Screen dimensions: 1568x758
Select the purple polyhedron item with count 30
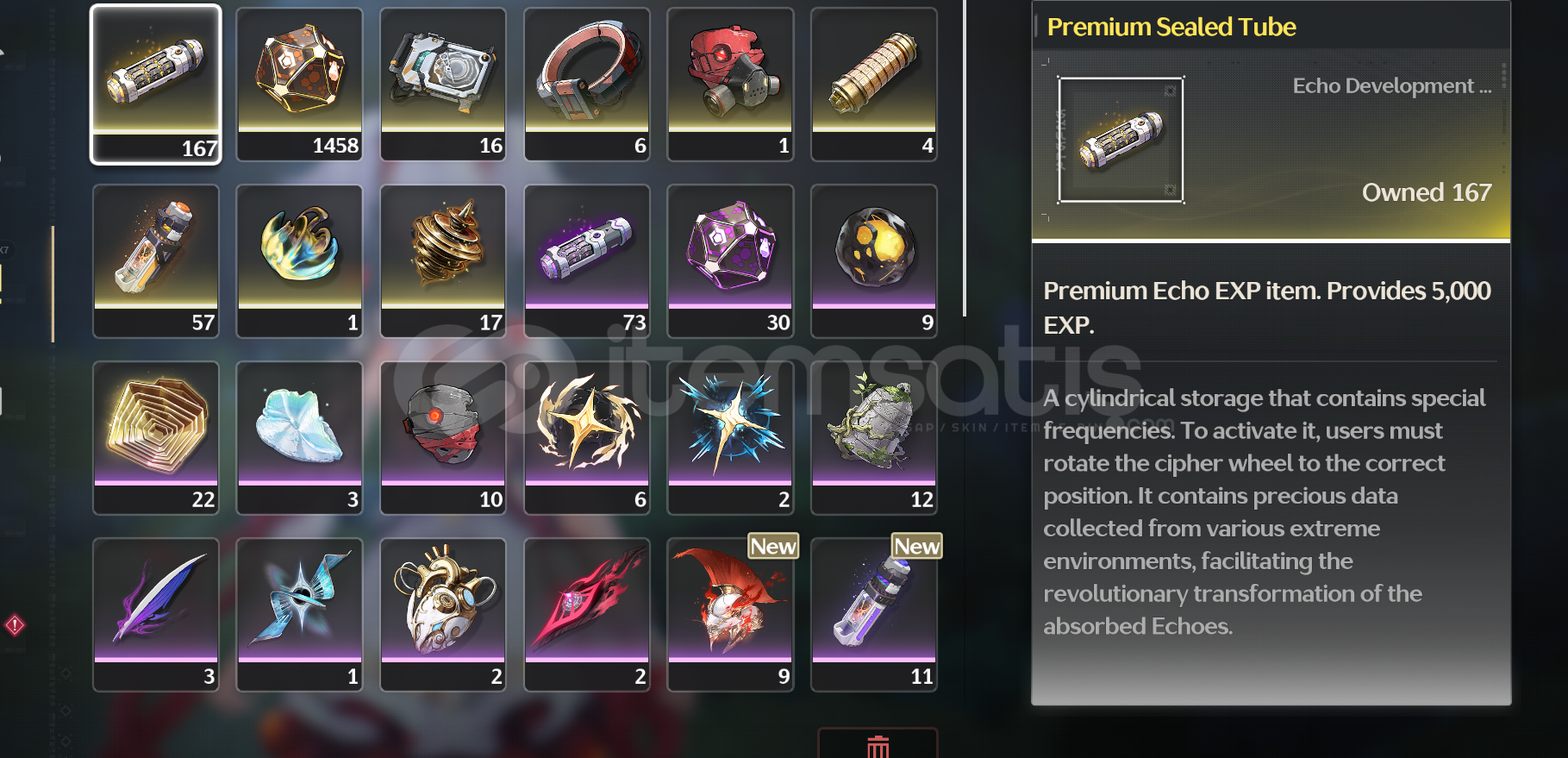pos(730,261)
